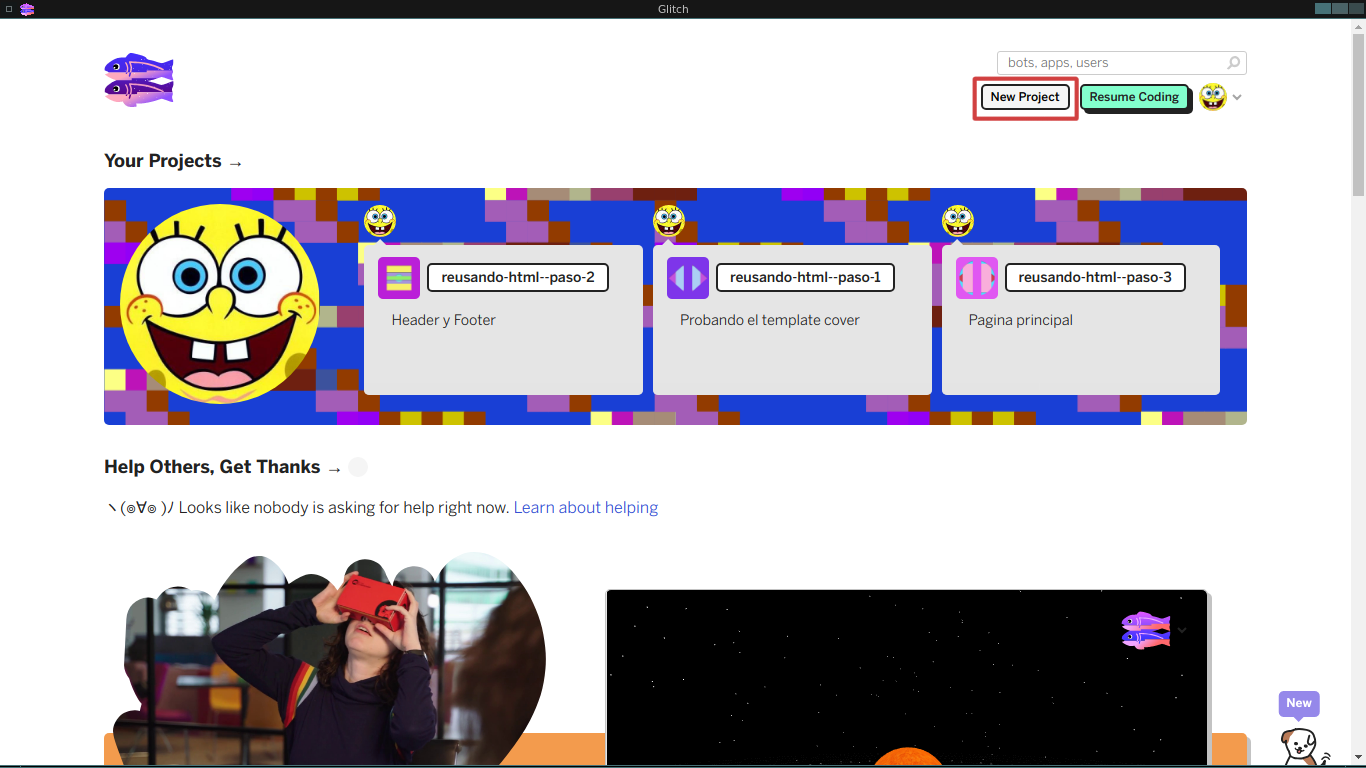Expand the account dropdown chevron
1366x768 pixels.
point(1237,98)
